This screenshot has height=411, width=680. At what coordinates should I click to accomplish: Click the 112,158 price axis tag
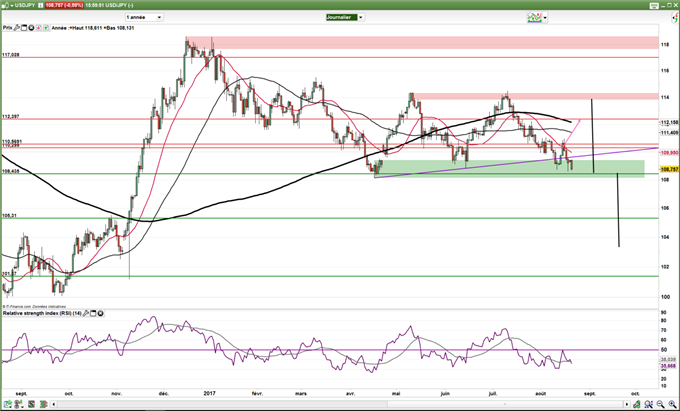click(x=669, y=123)
